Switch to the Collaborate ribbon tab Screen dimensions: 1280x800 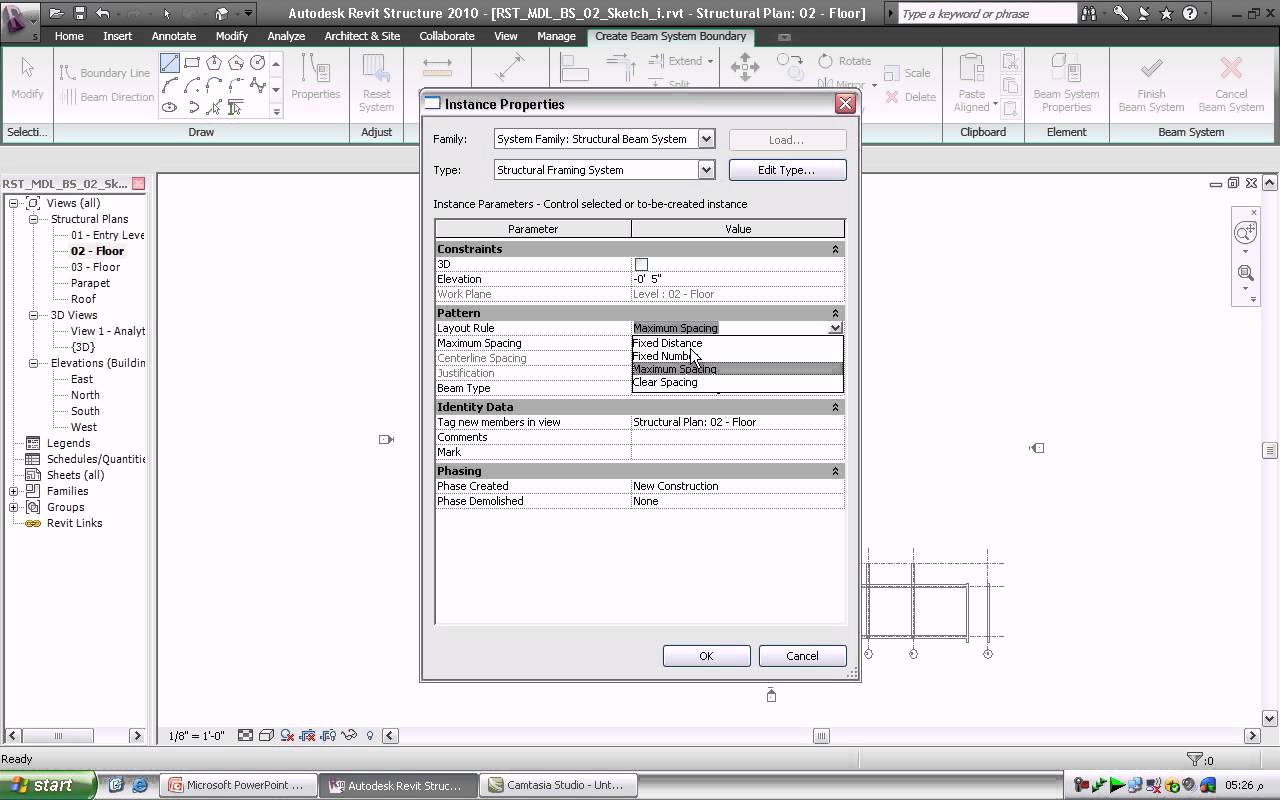click(x=446, y=36)
